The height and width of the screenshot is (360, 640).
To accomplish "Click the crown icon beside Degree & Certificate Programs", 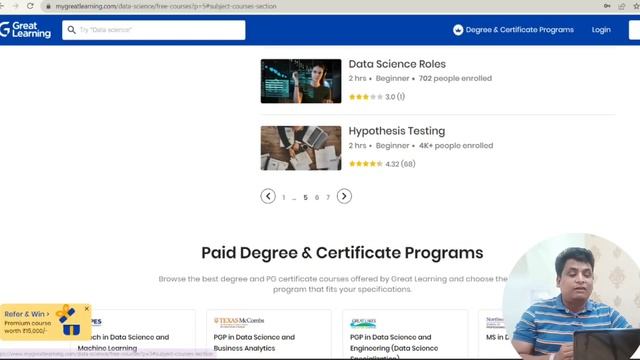I will tap(458, 30).
